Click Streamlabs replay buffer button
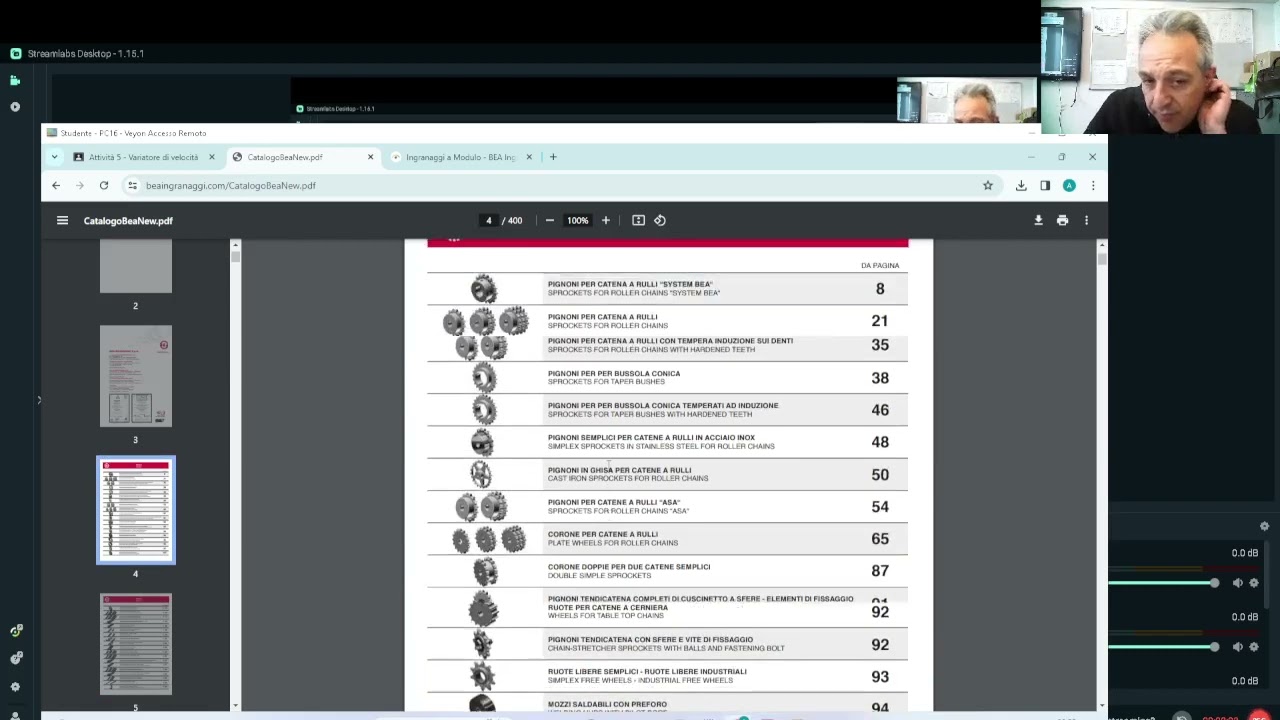Screen dimensions: 1280x720 point(1182,717)
